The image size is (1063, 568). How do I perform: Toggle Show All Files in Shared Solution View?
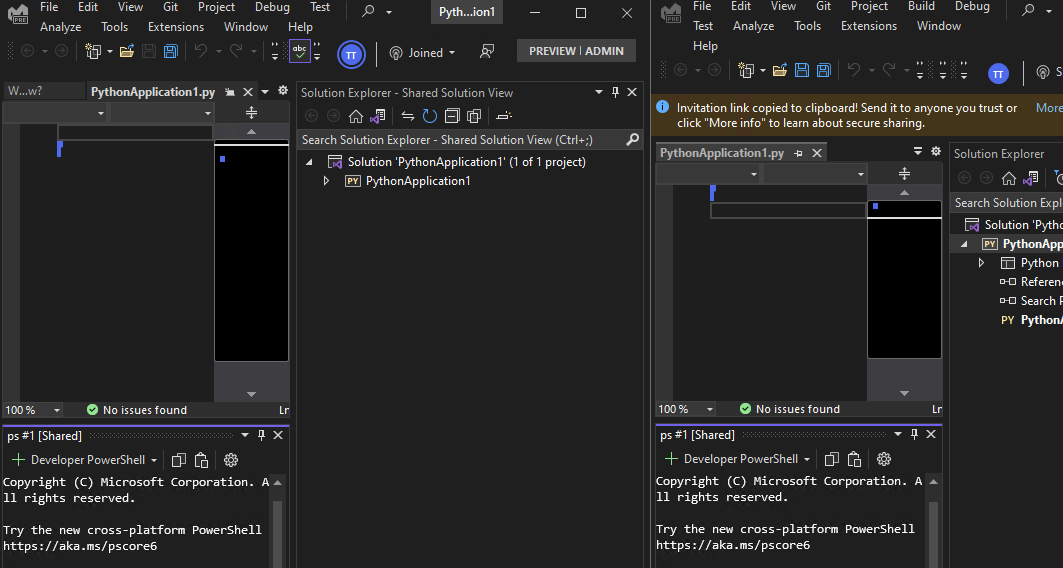pos(474,116)
